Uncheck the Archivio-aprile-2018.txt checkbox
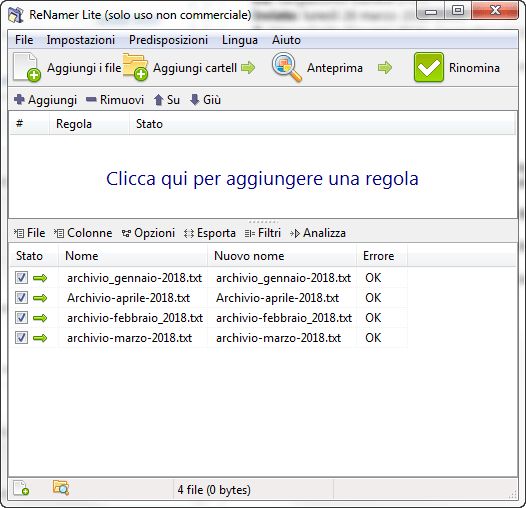This screenshot has width=526, height=508. click(21, 298)
